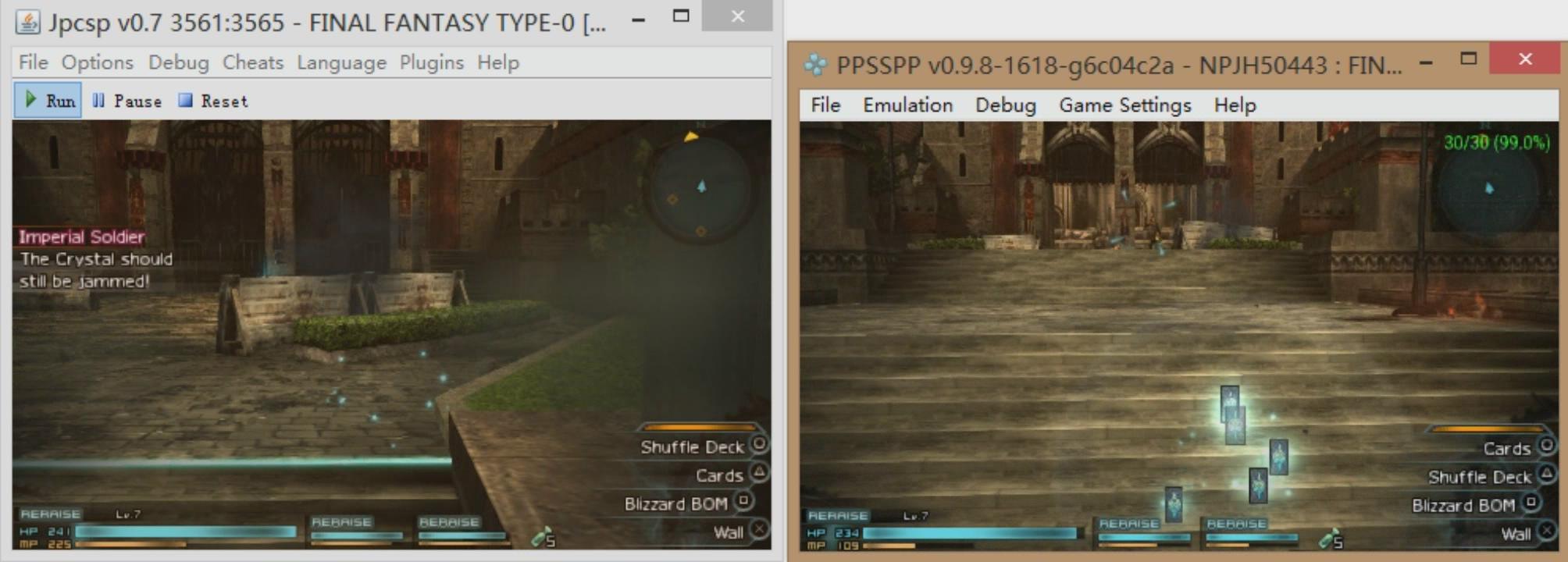This screenshot has height=562, width=1568.
Task: Click the potion item icon in the PPSSPP HUD
Action: click(x=1327, y=537)
